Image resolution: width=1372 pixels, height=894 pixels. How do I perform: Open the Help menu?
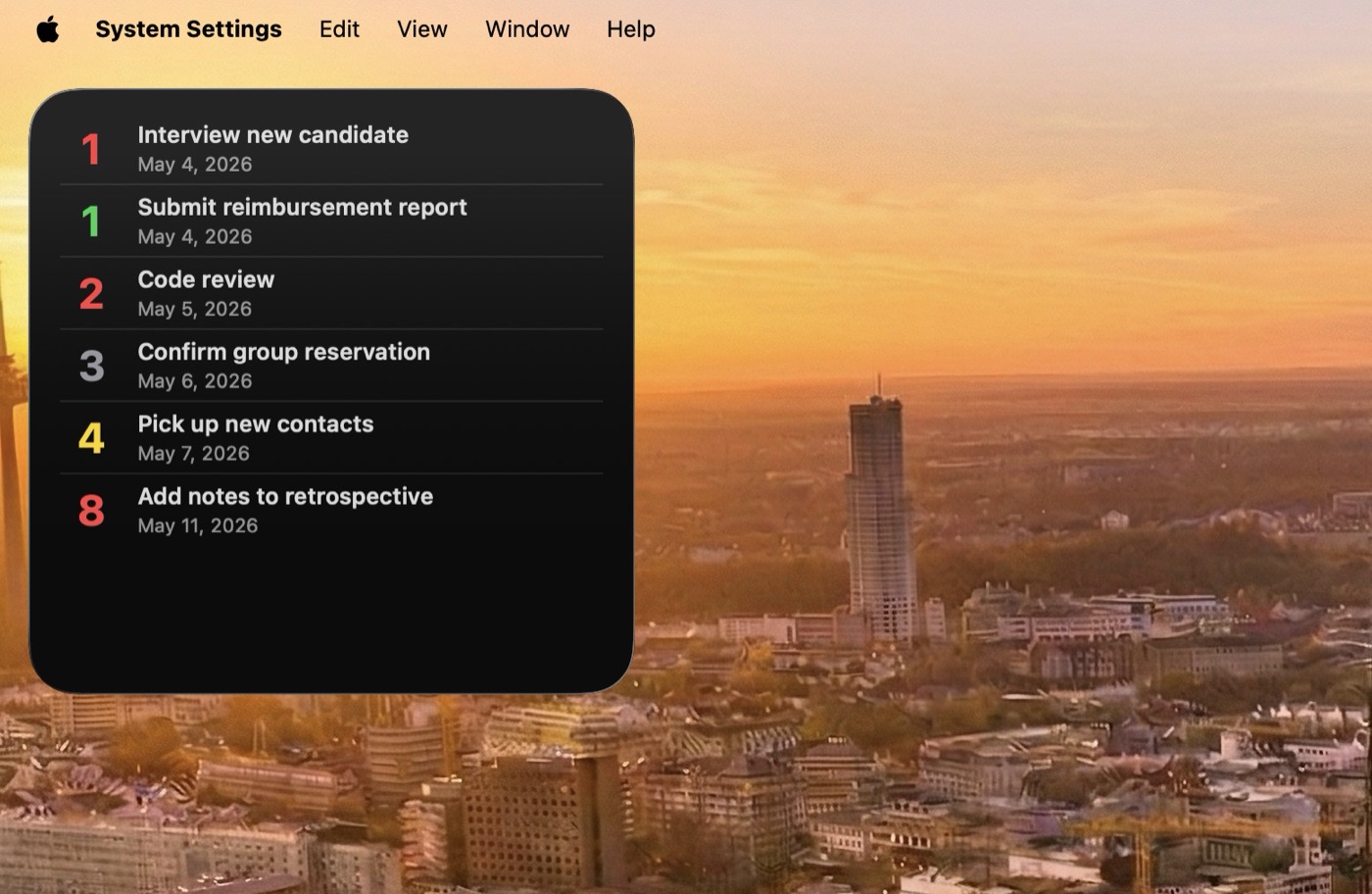tap(630, 29)
